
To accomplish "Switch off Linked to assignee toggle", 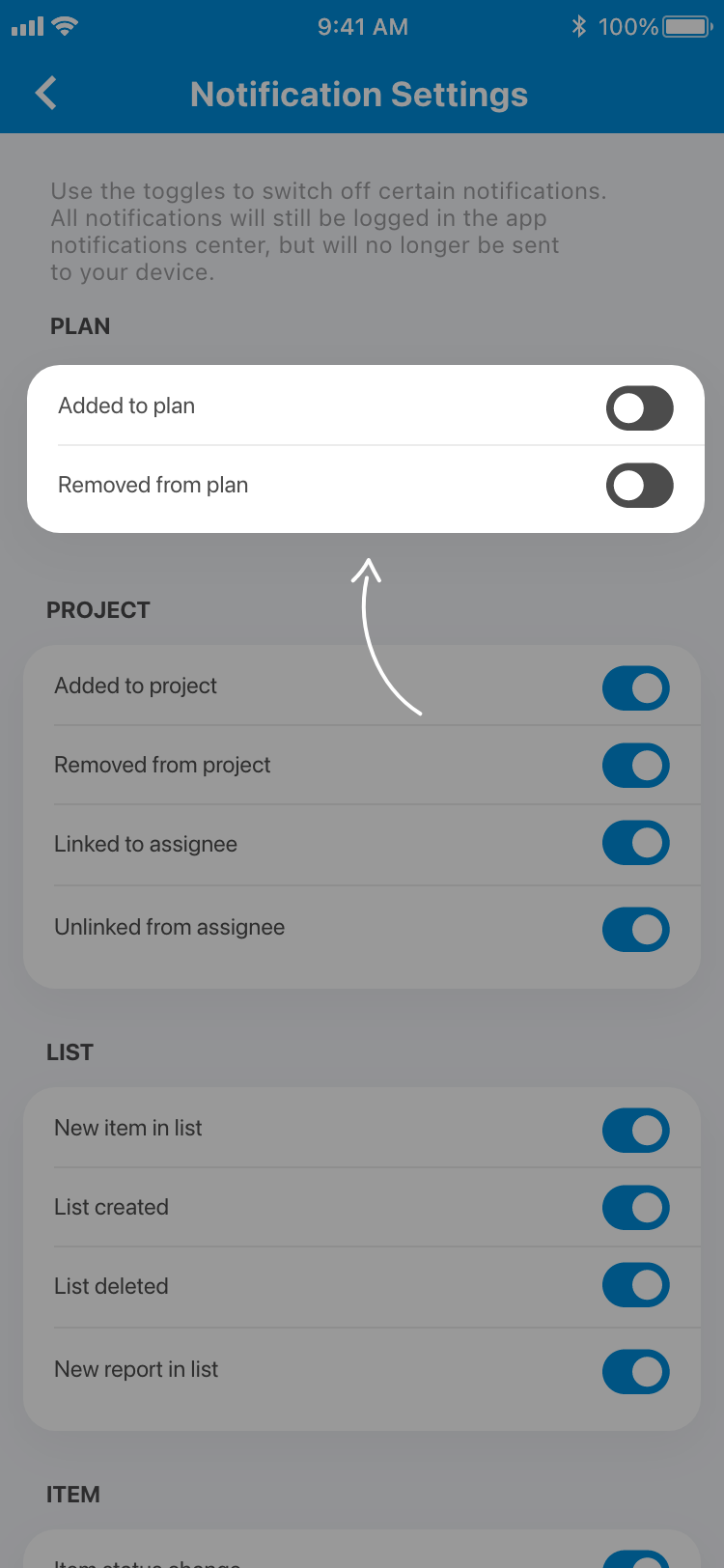I will pyautogui.click(x=635, y=843).
